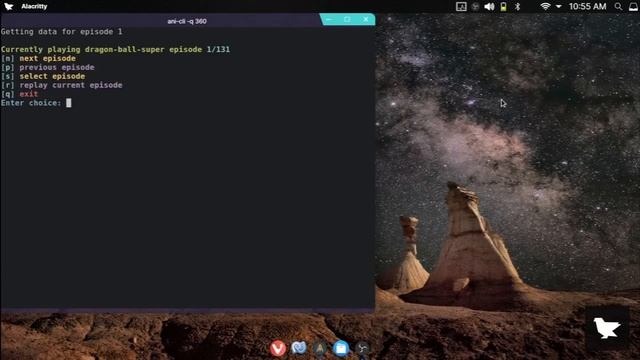The image size is (640, 360).
Task: Open the Alacritty app menu in panel
Action: [34, 7]
